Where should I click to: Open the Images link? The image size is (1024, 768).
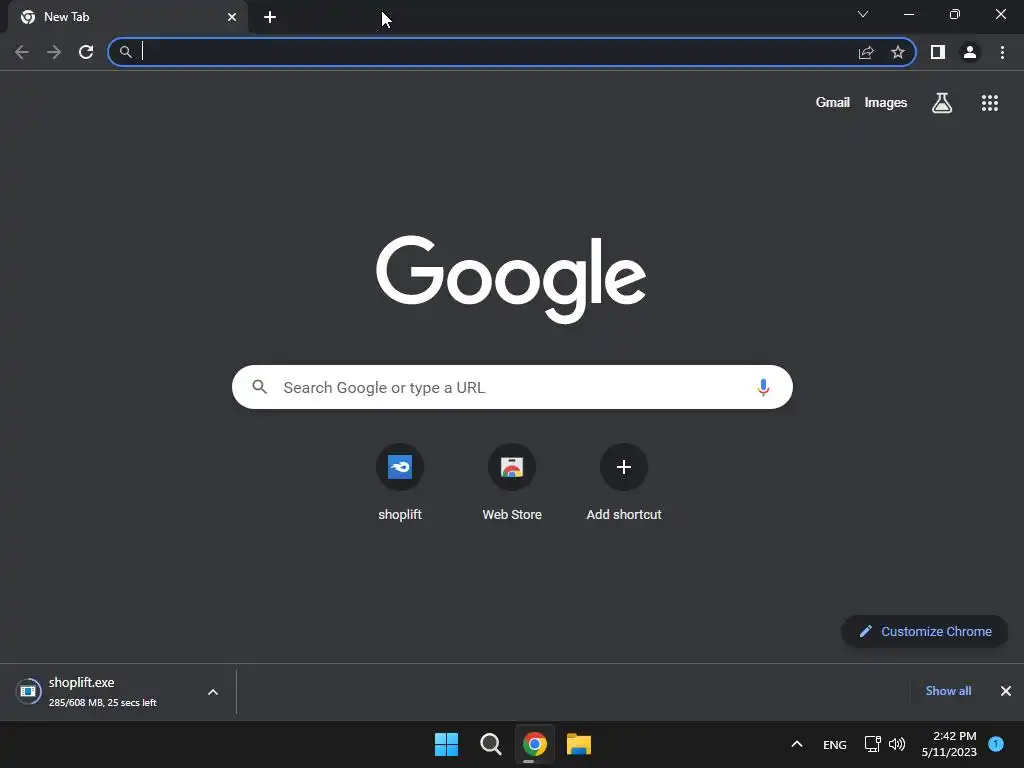[x=886, y=103]
